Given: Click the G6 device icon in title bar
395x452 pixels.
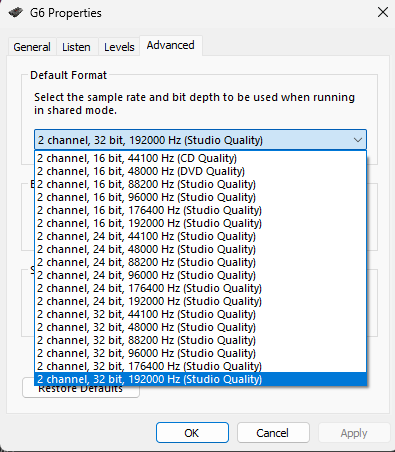Looking at the screenshot, I should (15, 13).
